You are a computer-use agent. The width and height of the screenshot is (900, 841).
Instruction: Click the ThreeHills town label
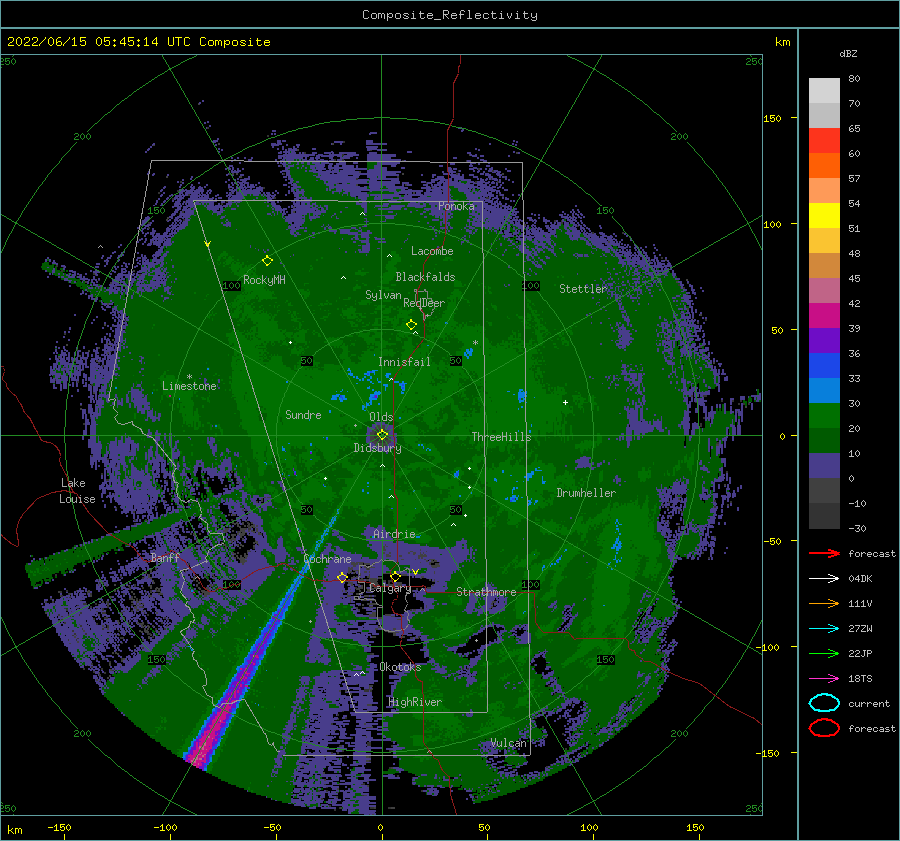pos(501,437)
